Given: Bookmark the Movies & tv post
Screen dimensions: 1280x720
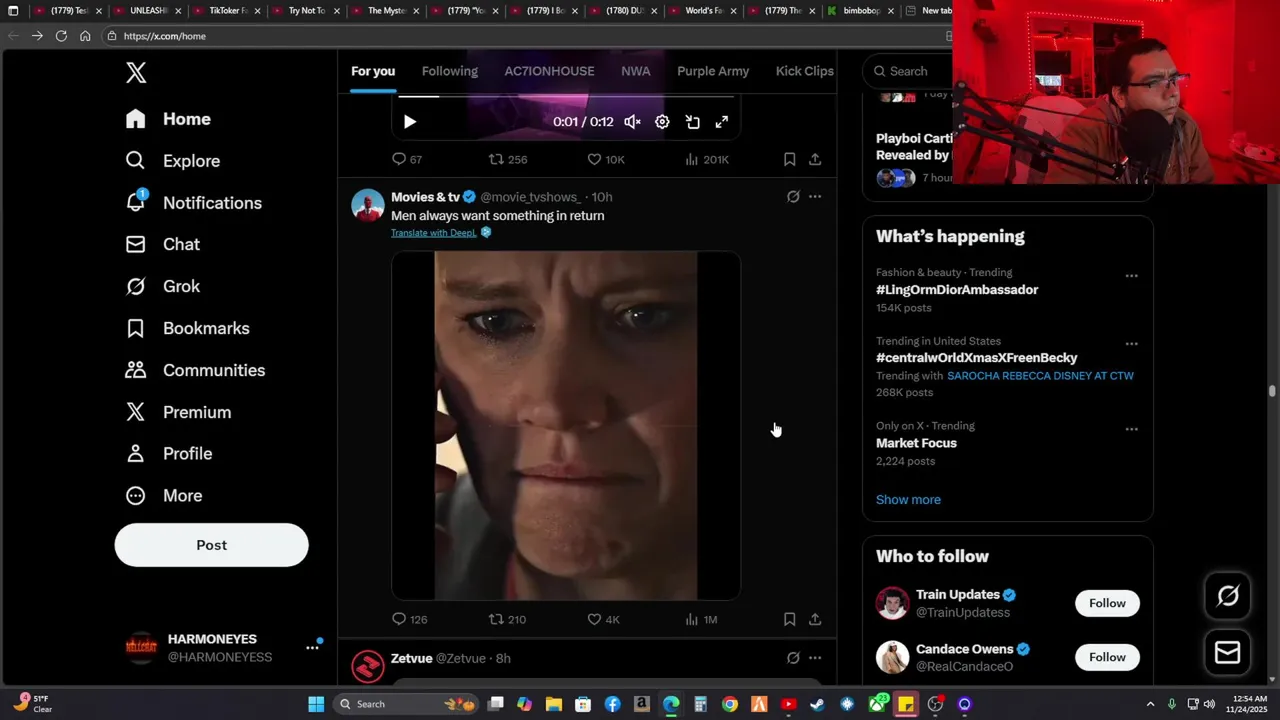Looking at the screenshot, I should tap(789, 619).
